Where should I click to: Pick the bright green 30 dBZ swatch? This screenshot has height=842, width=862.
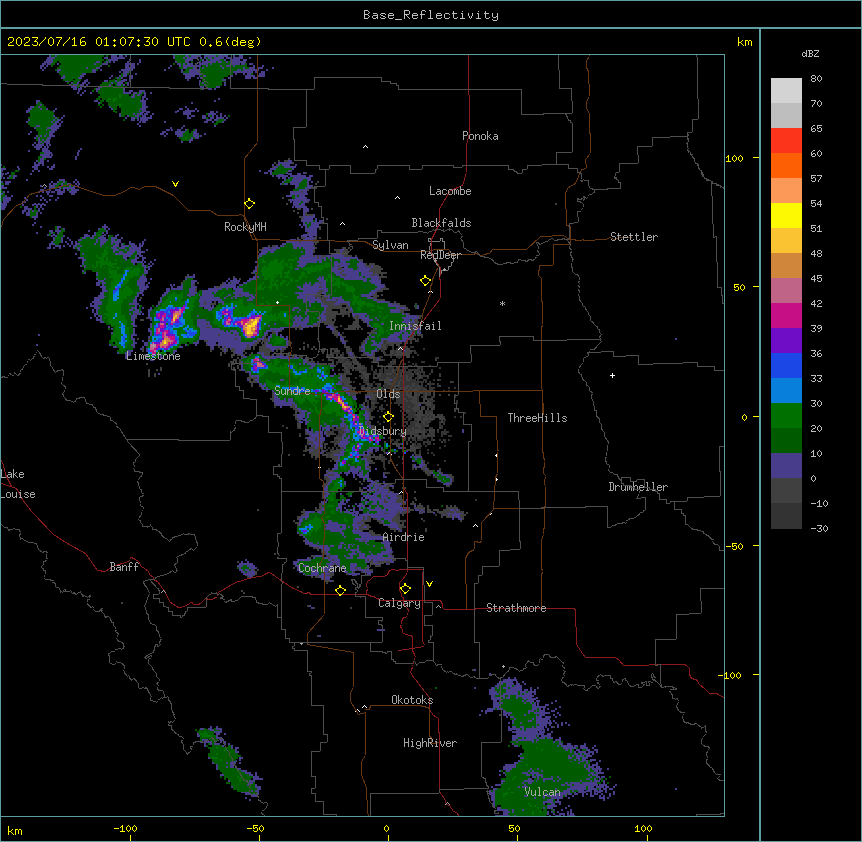coord(786,416)
